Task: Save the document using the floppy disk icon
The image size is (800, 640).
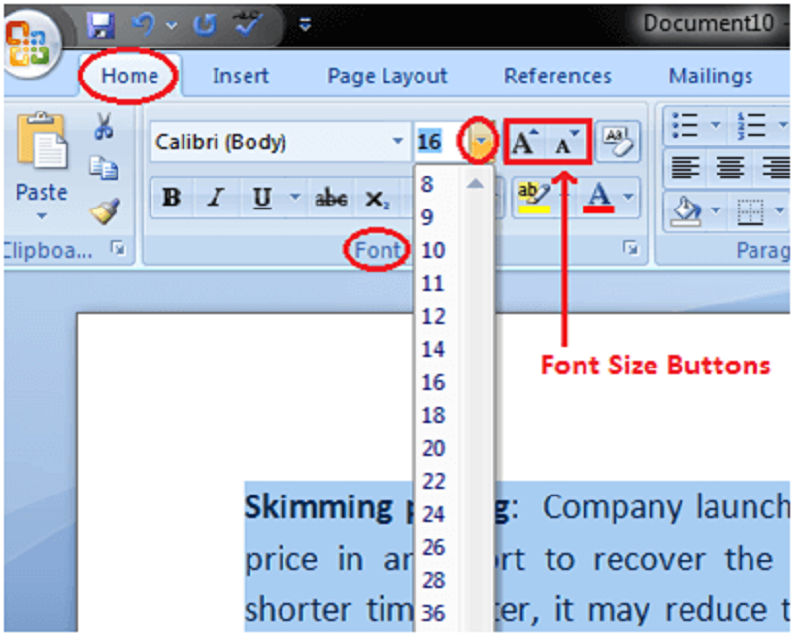Action: tap(101, 24)
